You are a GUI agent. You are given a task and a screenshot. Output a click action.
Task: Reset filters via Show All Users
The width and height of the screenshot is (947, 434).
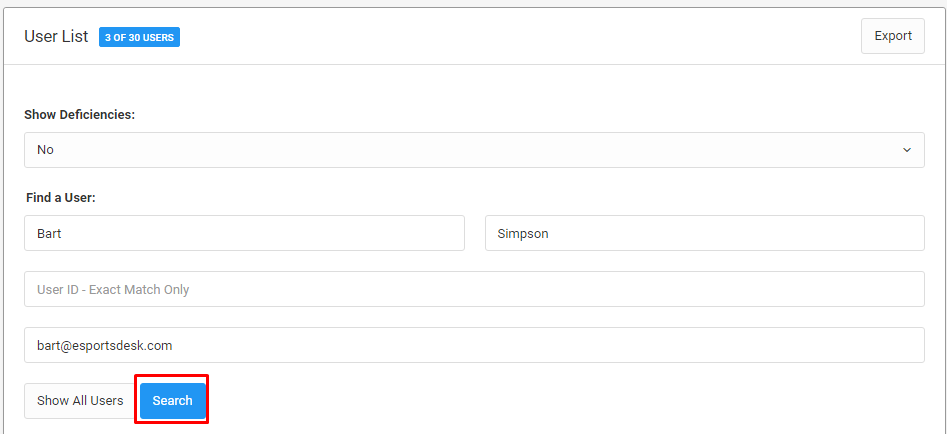tap(80, 401)
